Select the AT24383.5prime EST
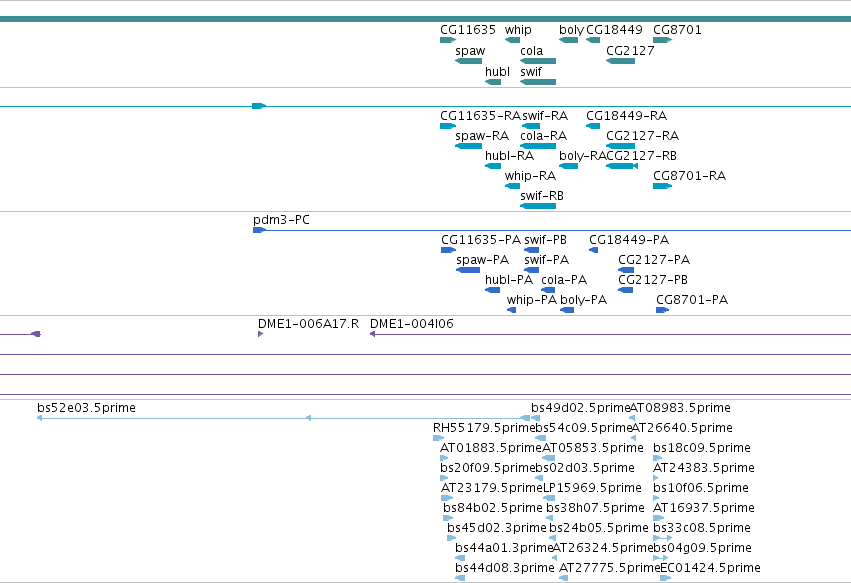Image resolution: width=851 pixels, height=583 pixels. pos(656,478)
